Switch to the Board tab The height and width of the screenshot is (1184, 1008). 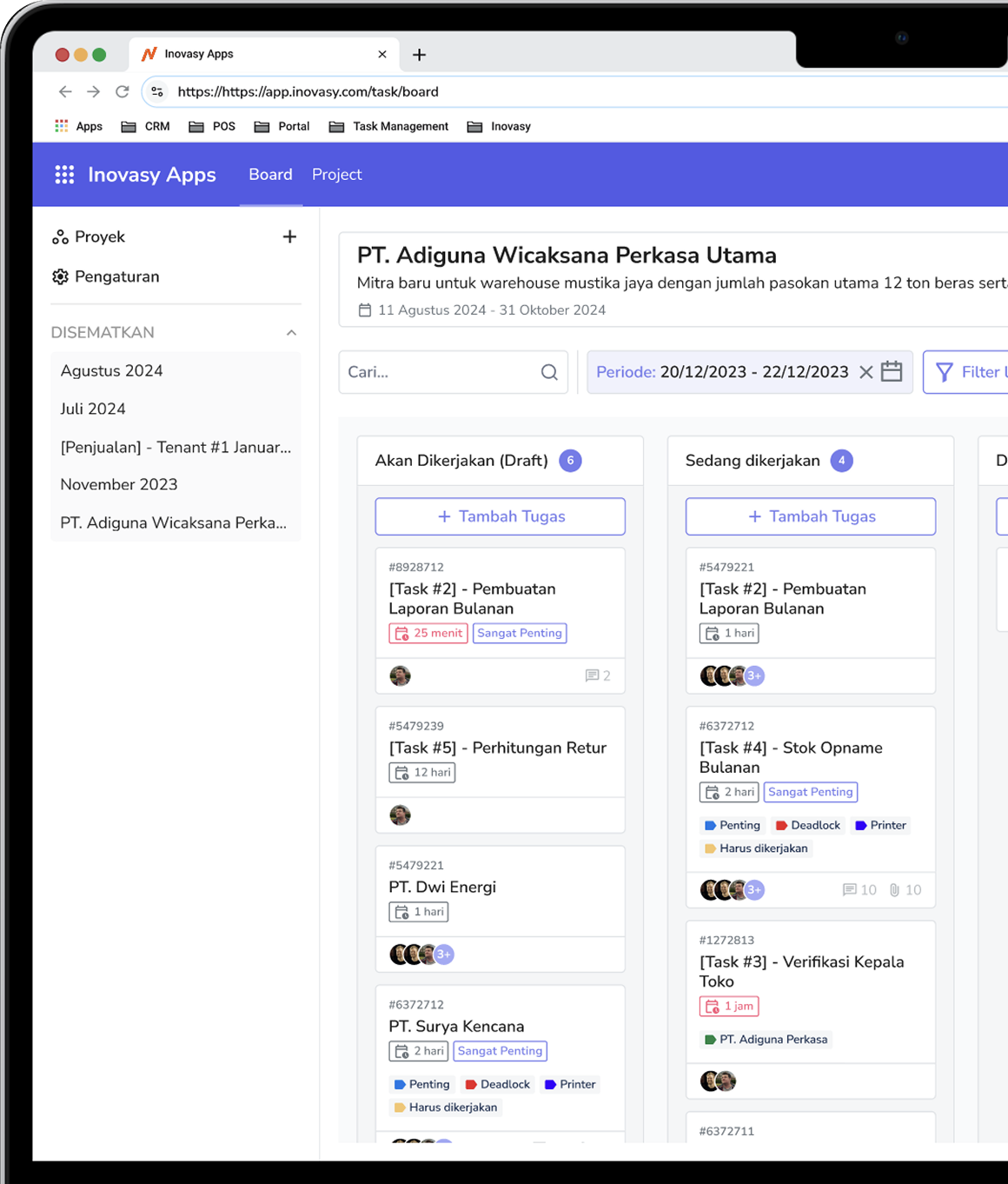click(270, 174)
